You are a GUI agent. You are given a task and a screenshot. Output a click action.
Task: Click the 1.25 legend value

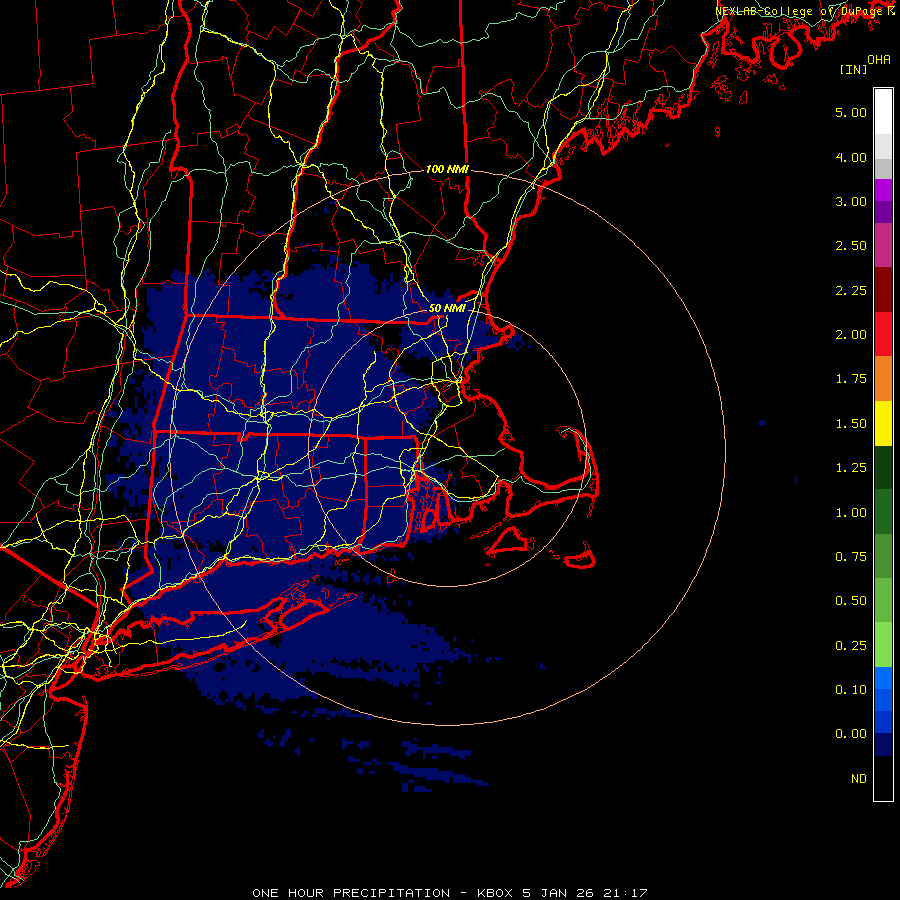[x=851, y=468]
